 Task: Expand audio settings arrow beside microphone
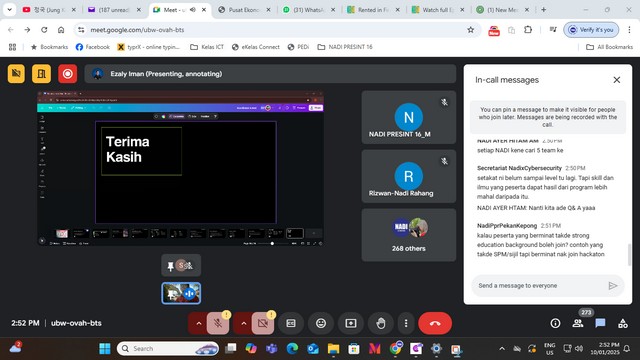199,323
